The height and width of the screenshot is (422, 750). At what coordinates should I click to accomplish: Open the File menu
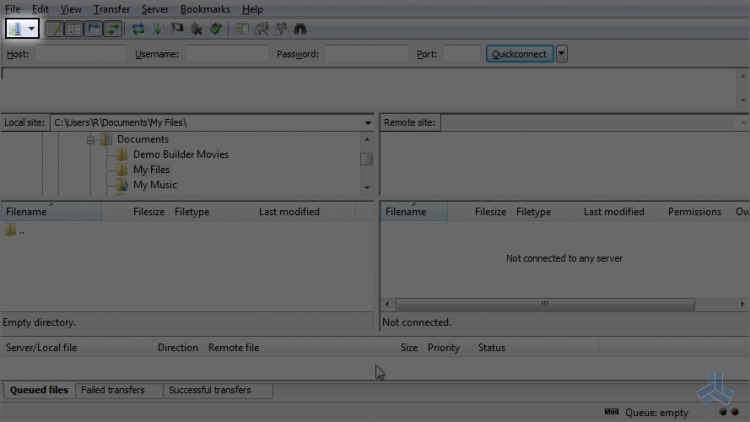point(12,9)
